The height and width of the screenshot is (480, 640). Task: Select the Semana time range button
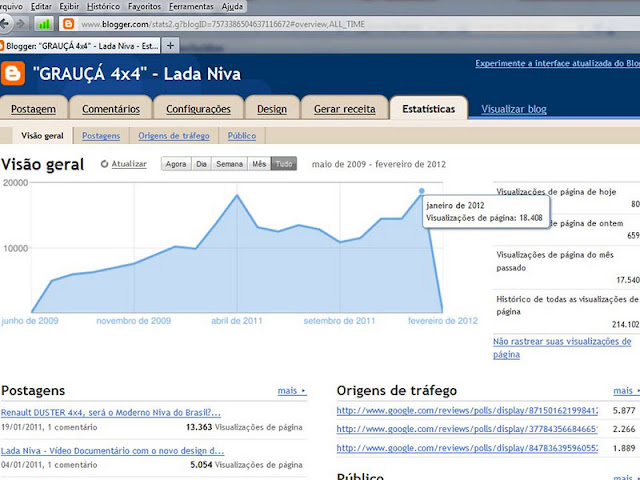[x=229, y=164]
